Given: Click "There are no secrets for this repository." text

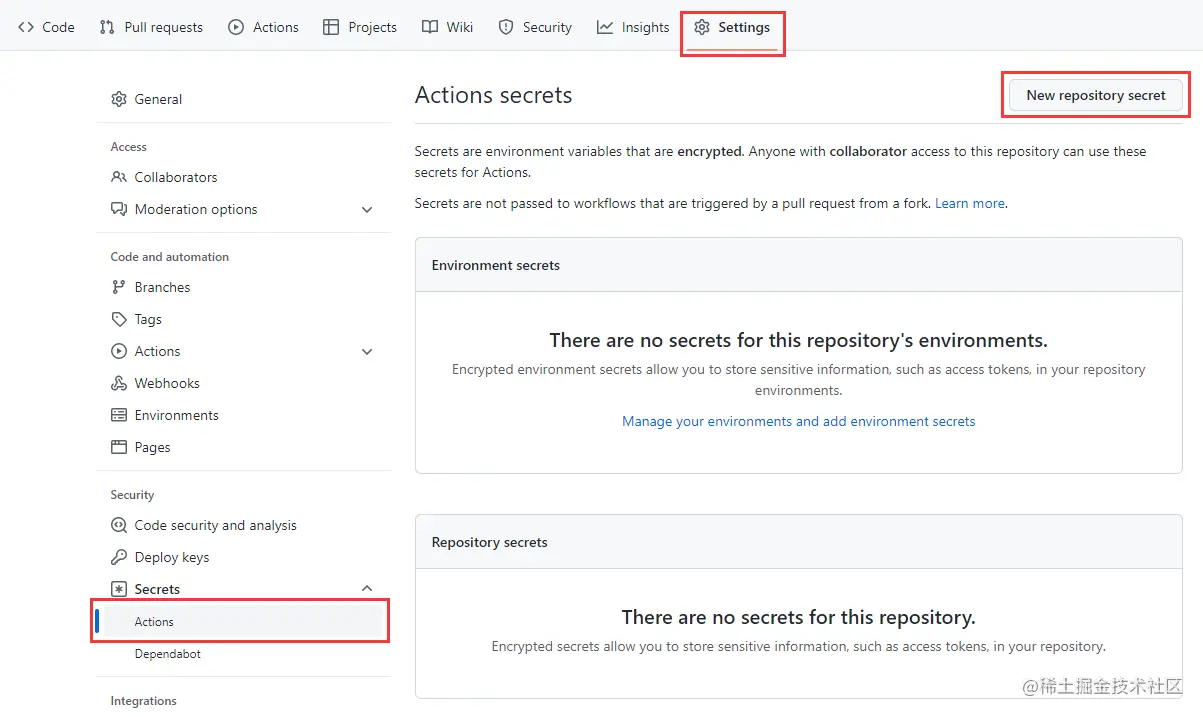Looking at the screenshot, I should coord(798,617).
